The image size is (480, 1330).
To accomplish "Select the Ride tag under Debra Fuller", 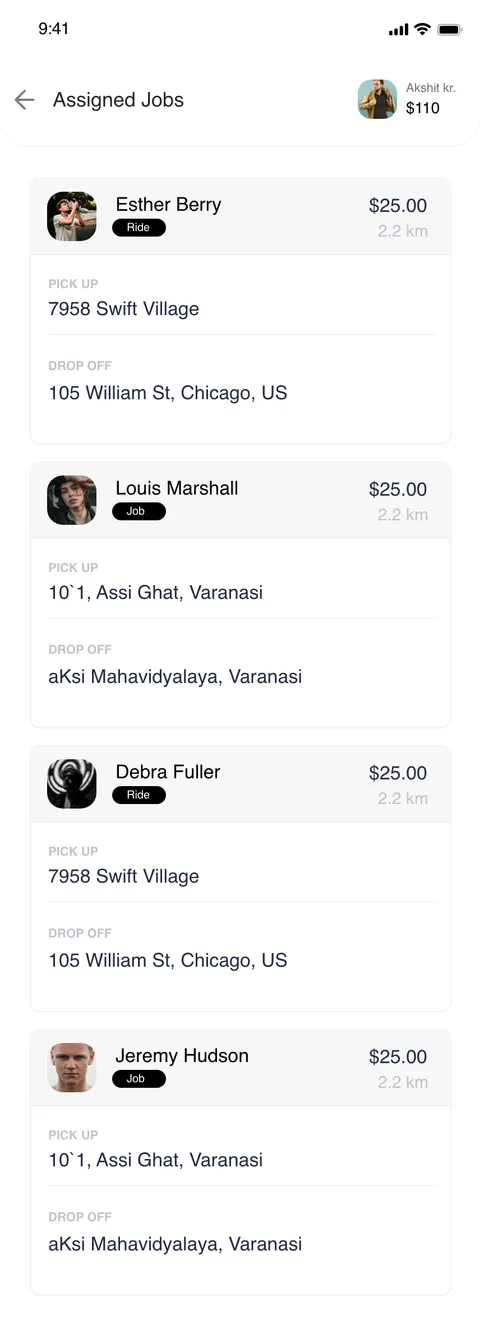I will point(139,796).
